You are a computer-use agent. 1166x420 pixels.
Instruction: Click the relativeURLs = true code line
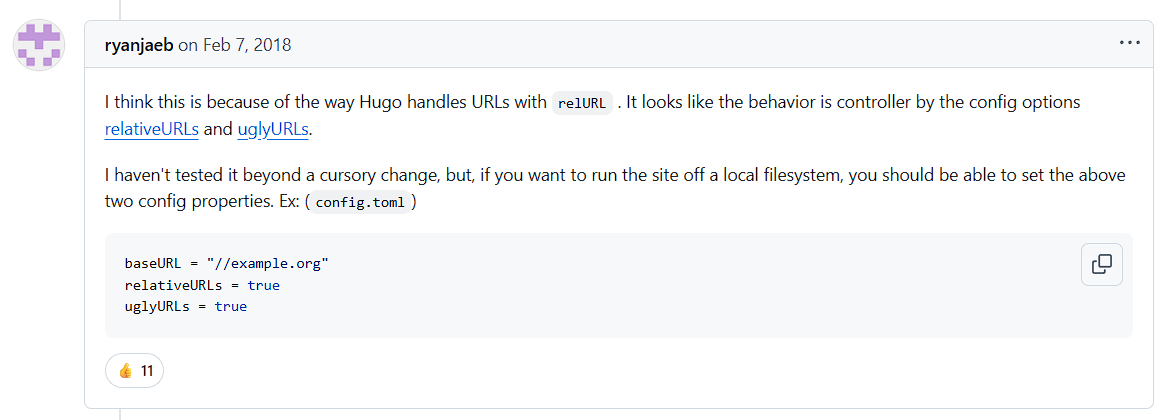202,285
